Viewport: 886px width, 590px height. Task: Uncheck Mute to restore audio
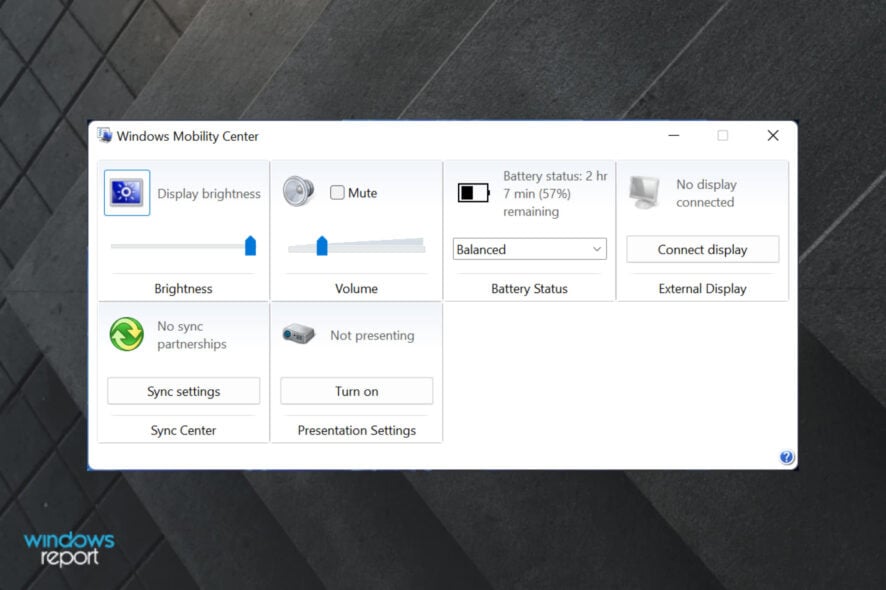tap(337, 192)
